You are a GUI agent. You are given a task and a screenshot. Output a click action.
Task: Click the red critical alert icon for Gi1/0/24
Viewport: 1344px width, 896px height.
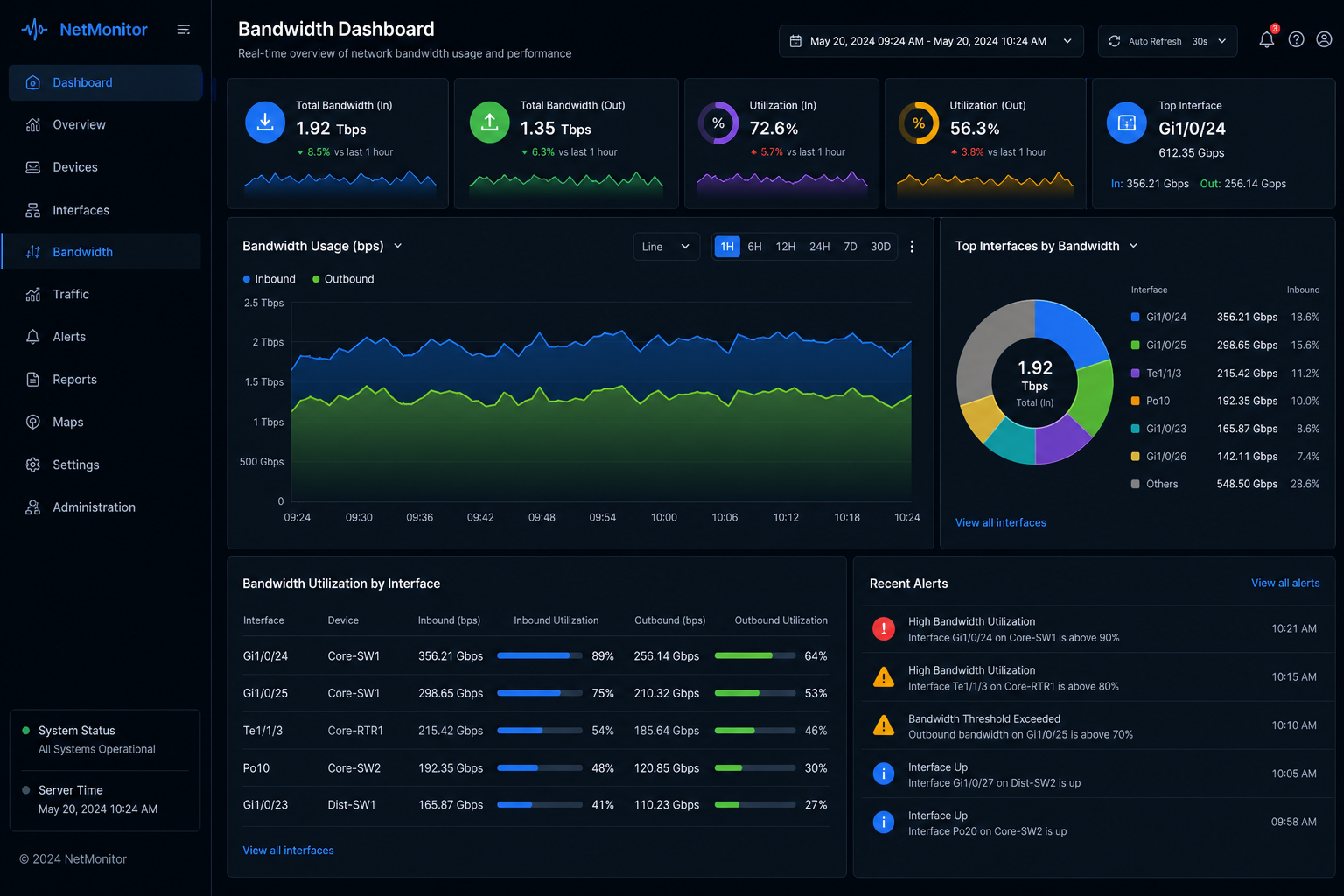coord(884,628)
